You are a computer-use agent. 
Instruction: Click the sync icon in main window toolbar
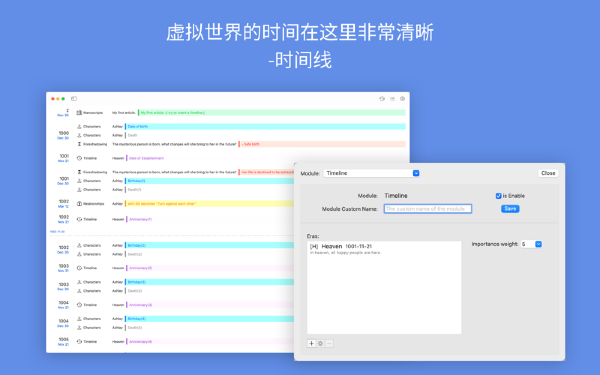(x=382, y=99)
